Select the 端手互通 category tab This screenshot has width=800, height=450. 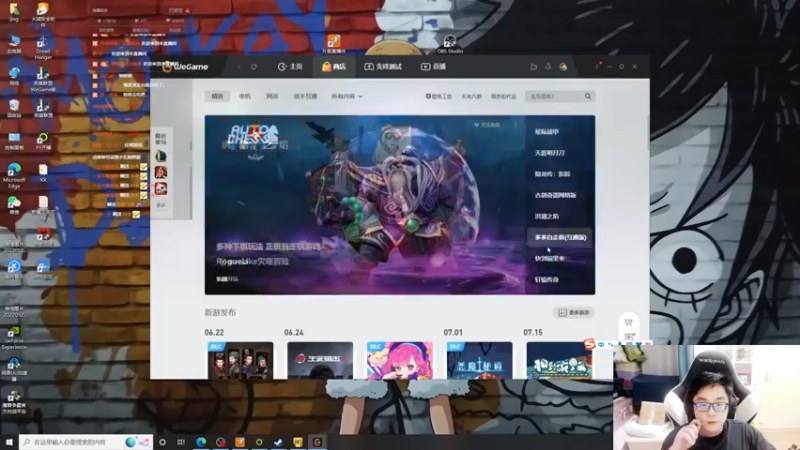pos(305,96)
